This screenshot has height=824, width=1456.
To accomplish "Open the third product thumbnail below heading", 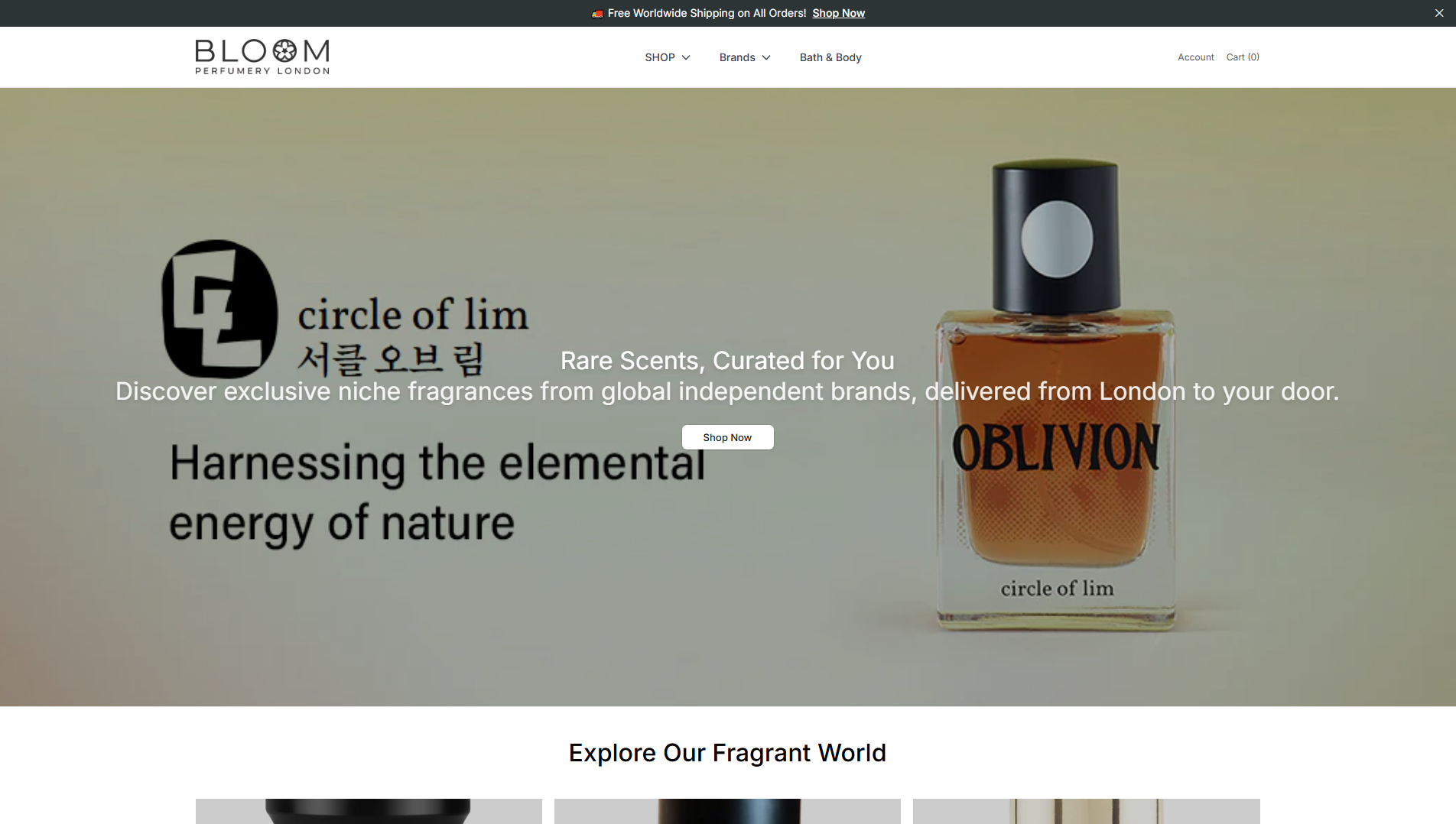I will point(1086,811).
